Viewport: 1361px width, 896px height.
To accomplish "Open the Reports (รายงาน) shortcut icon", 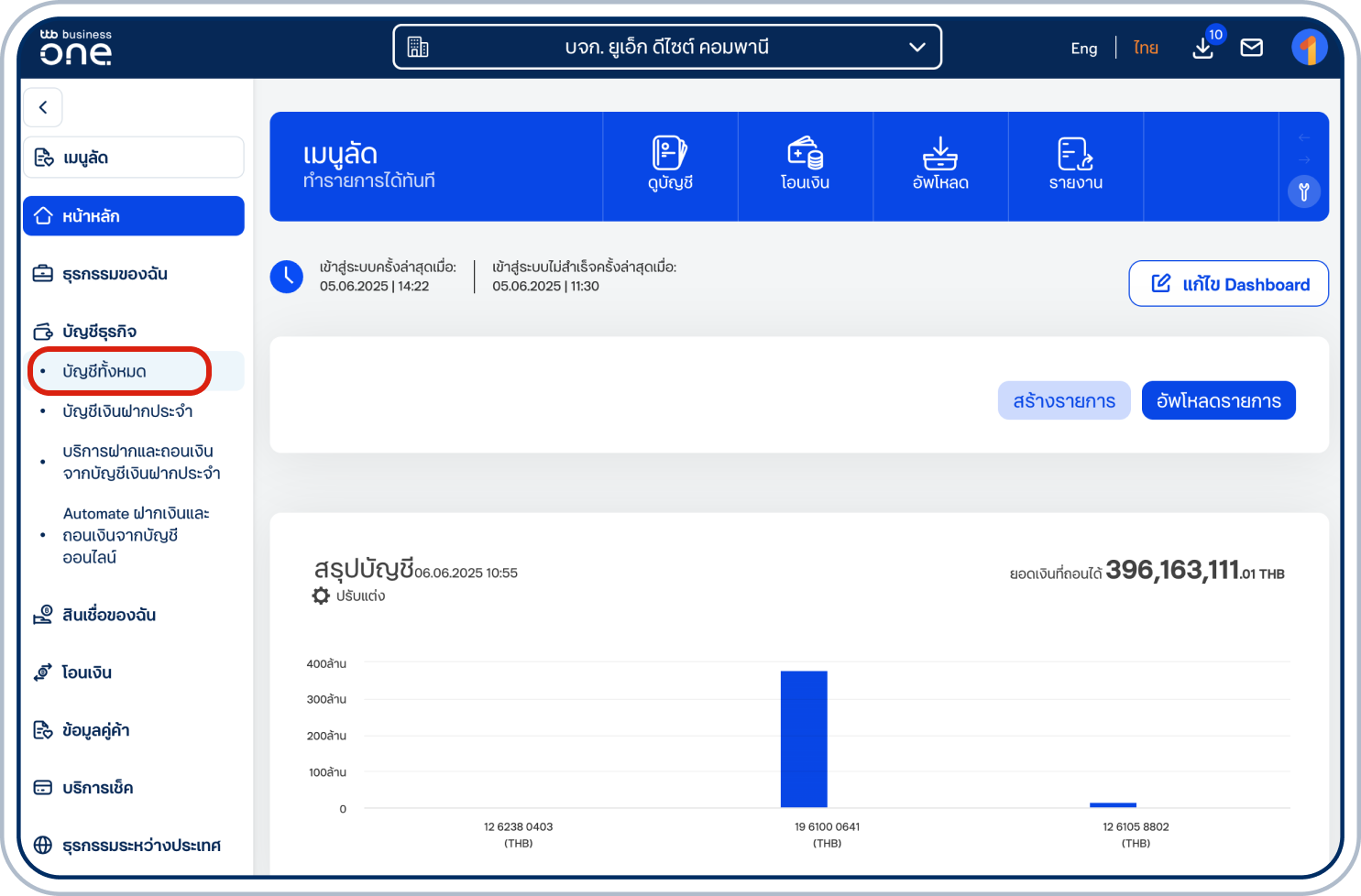I will pos(1075,154).
